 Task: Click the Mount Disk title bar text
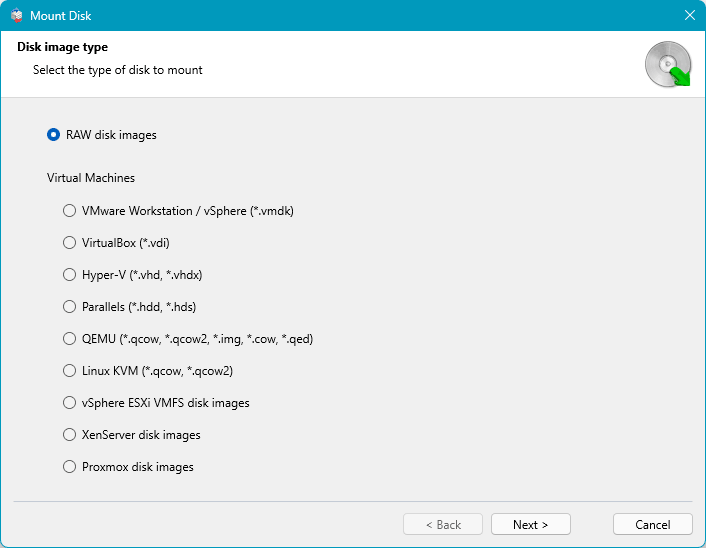pyautogui.click(x=67, y=16)
